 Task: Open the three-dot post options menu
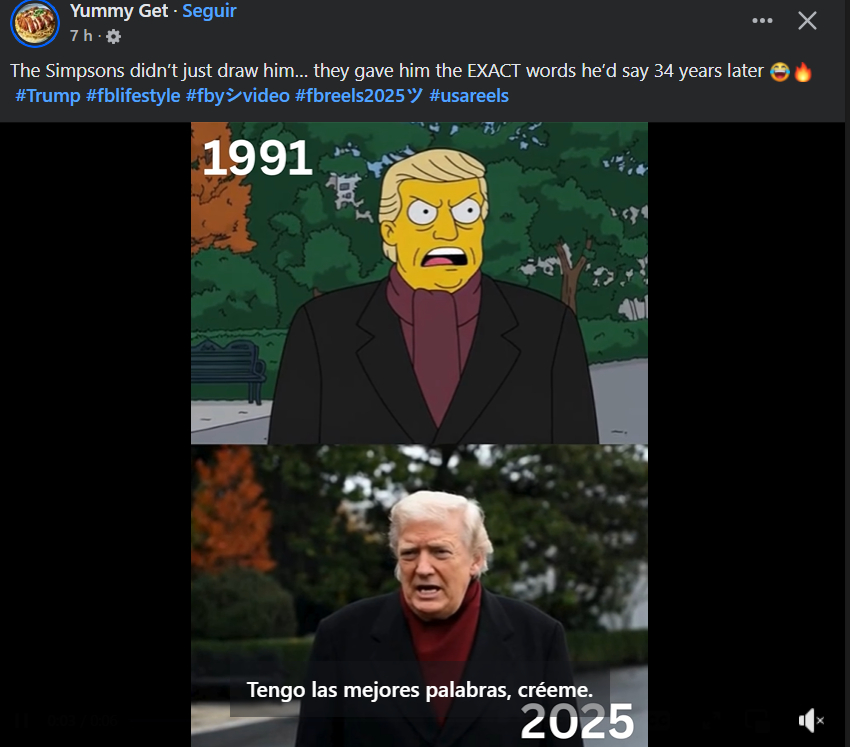click(x=762, y=21)
